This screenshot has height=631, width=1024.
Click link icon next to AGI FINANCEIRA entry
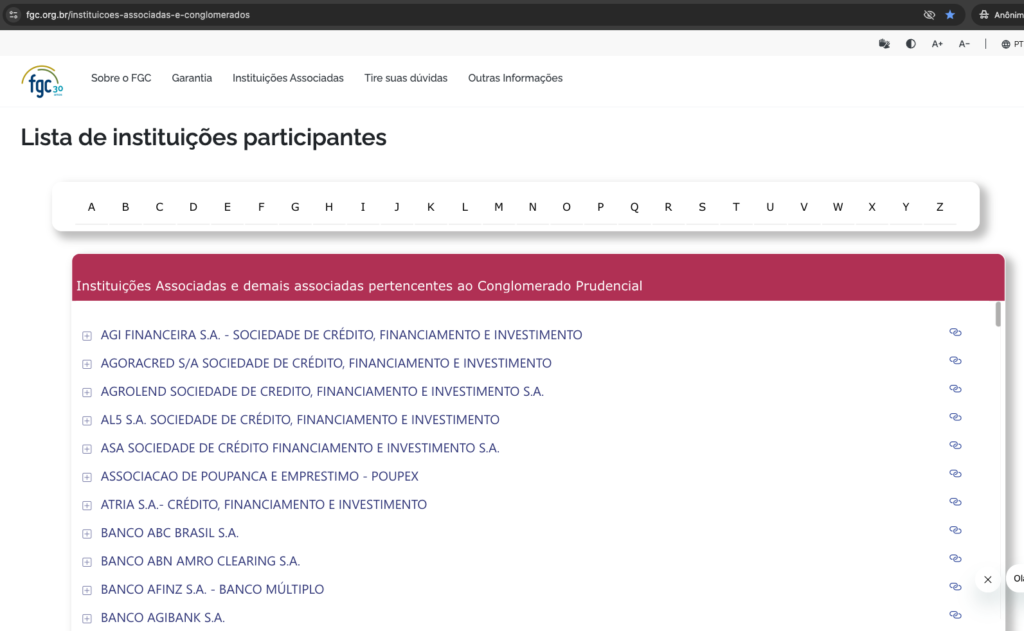pyautogui.click(x=955, y=331)
